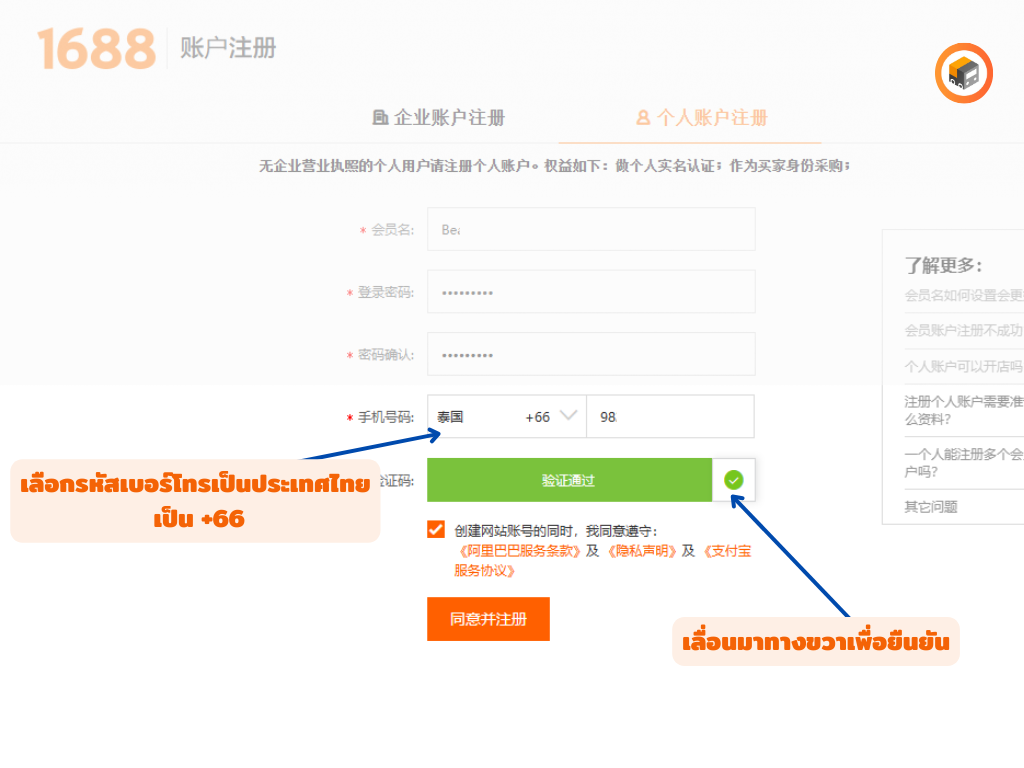Click the green 验证通过 slider bar

click(569, 480)
